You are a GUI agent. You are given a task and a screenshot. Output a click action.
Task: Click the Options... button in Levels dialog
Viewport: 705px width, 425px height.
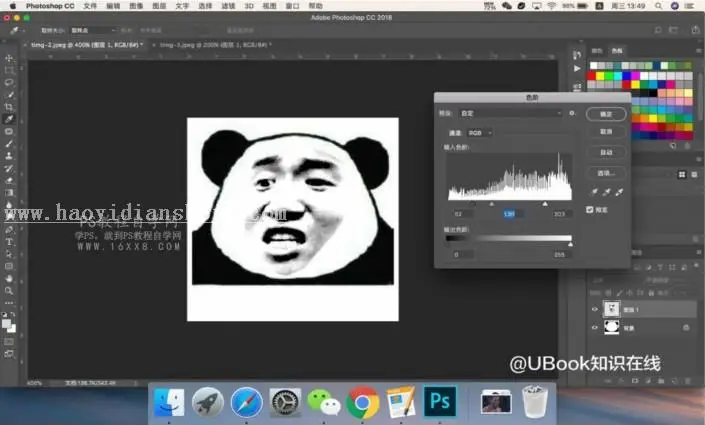coord(606,173)
